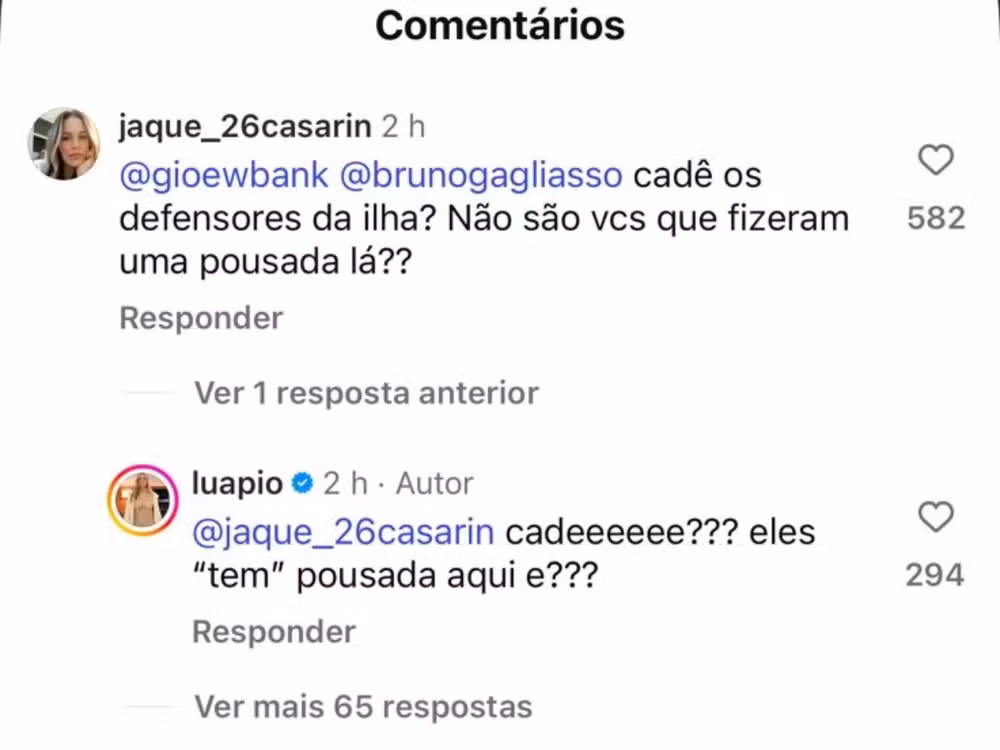1000x750 pixels.
Task: Click the "2 h" timestamp beside jaque_26casarin
Action: (x=403, y=127)
